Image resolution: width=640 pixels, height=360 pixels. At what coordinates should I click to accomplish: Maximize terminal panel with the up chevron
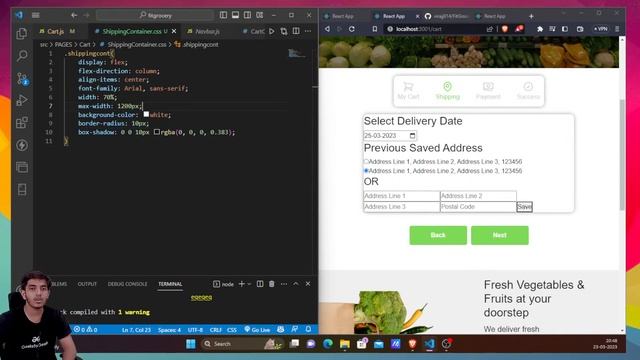coord(296,284)
